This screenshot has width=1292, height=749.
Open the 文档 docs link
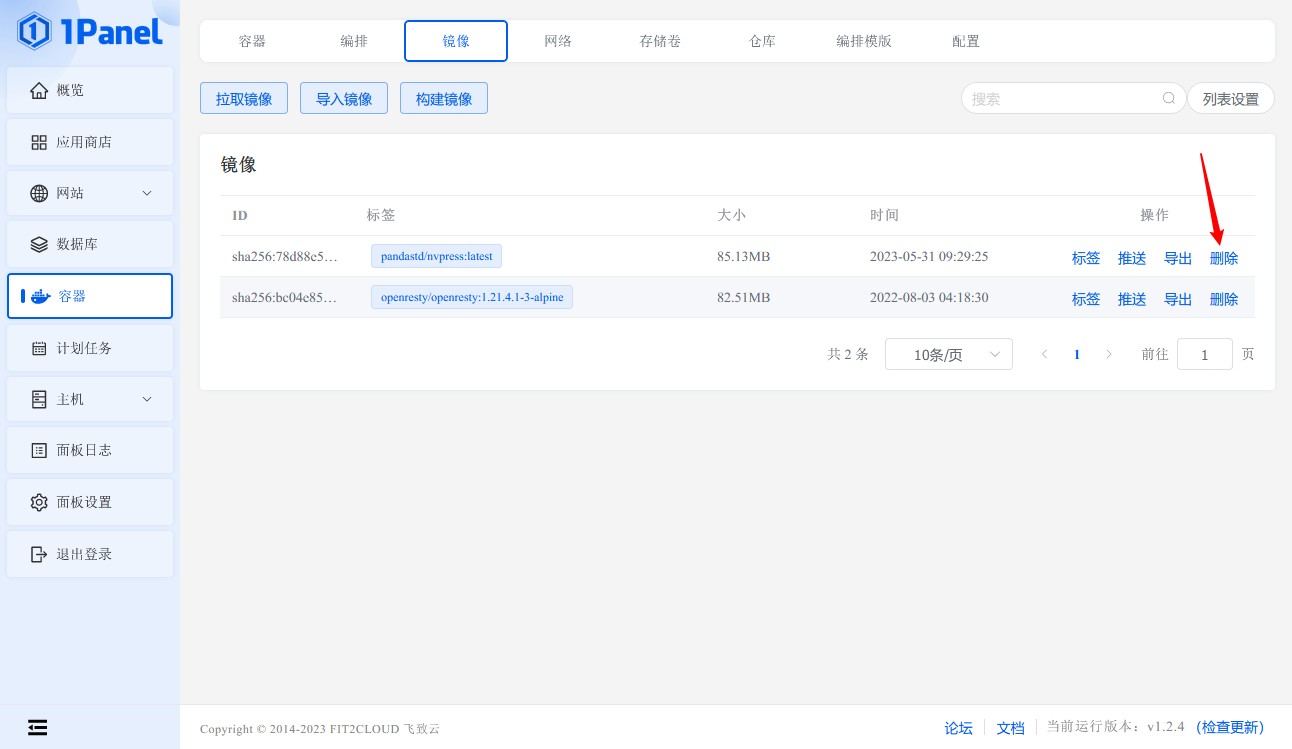[x=1011, y=728]
